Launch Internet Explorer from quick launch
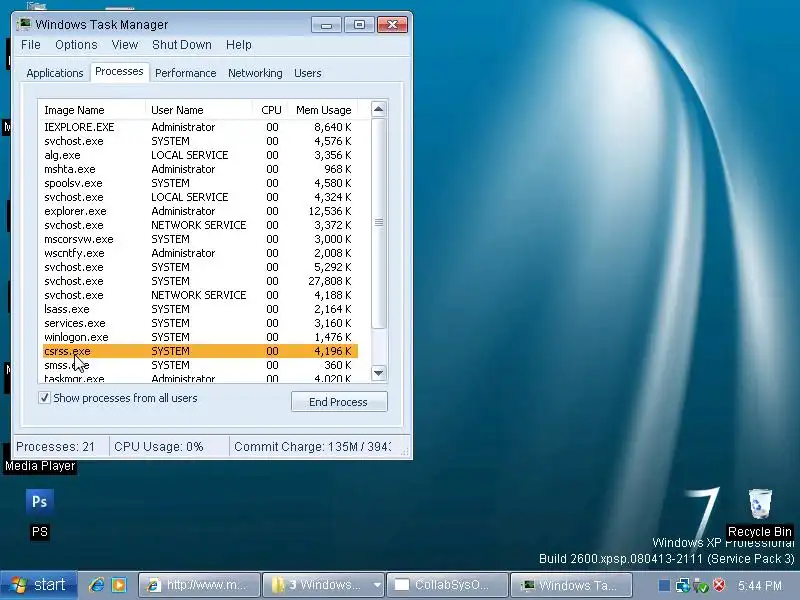The image size is (800, 600). pyautogui.click(x=96, y=585)
